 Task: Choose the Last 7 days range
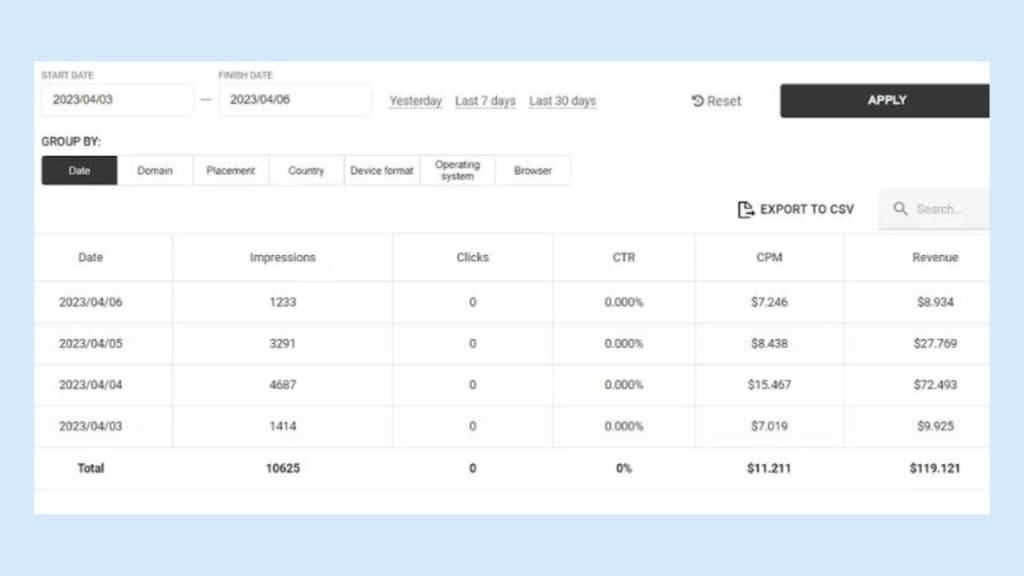[x=485, y=101]
